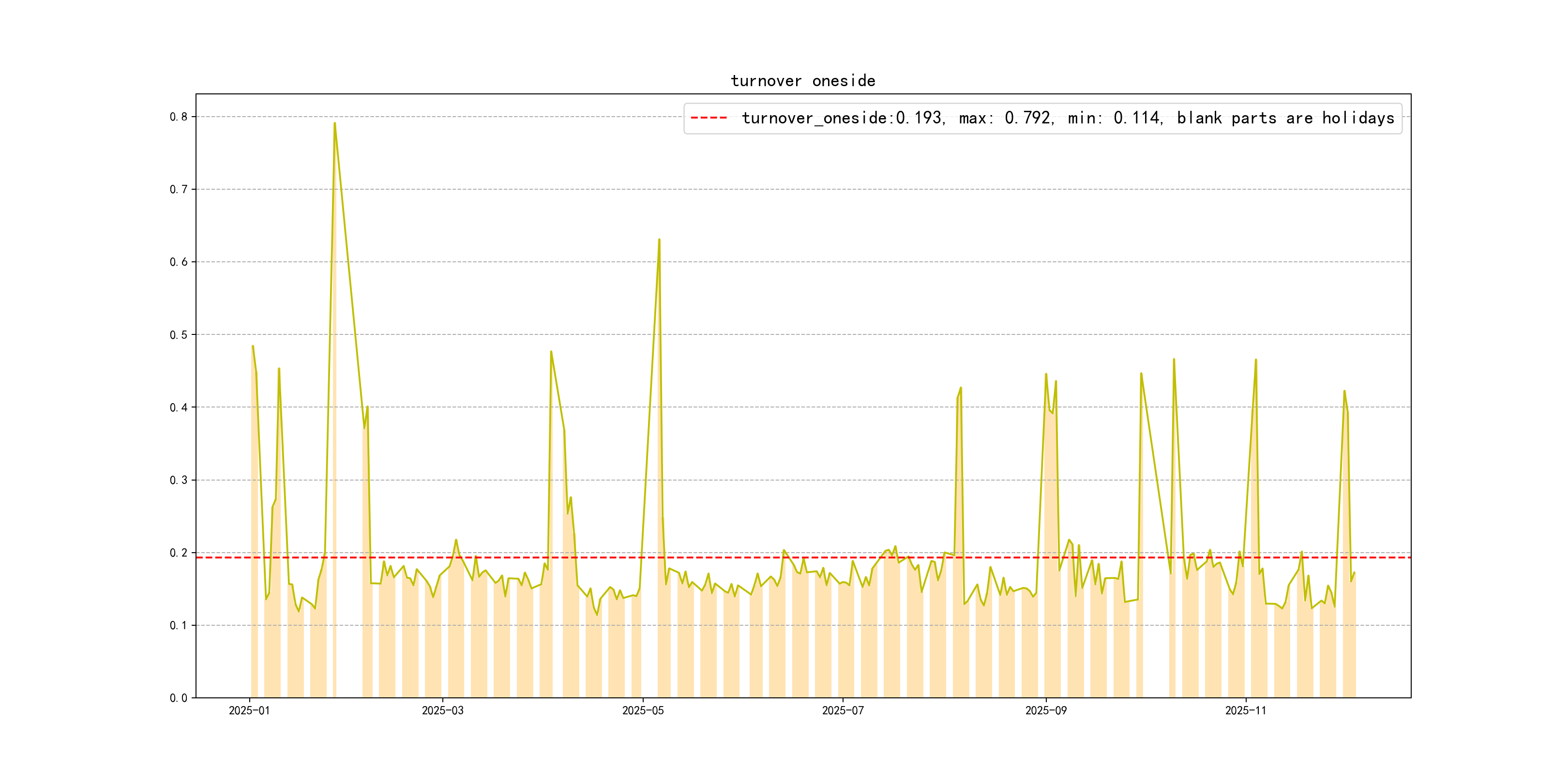The image size is (1568, 784).
Task: Click the 2025-03 x-axis label
Action: [x=442, y=710]
